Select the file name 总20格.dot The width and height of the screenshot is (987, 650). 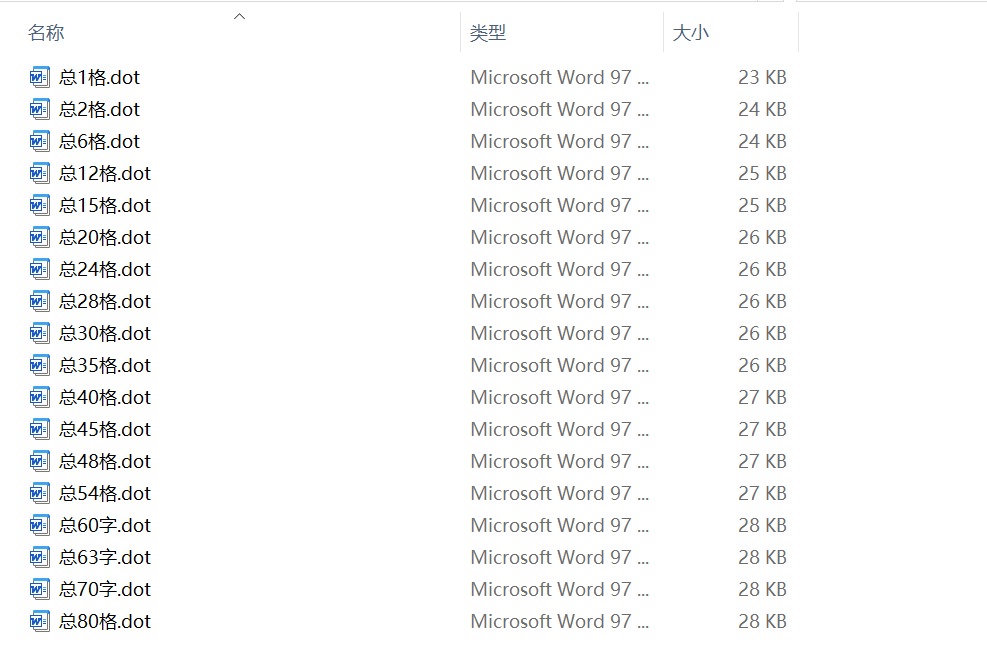click(x=105, y=238)
